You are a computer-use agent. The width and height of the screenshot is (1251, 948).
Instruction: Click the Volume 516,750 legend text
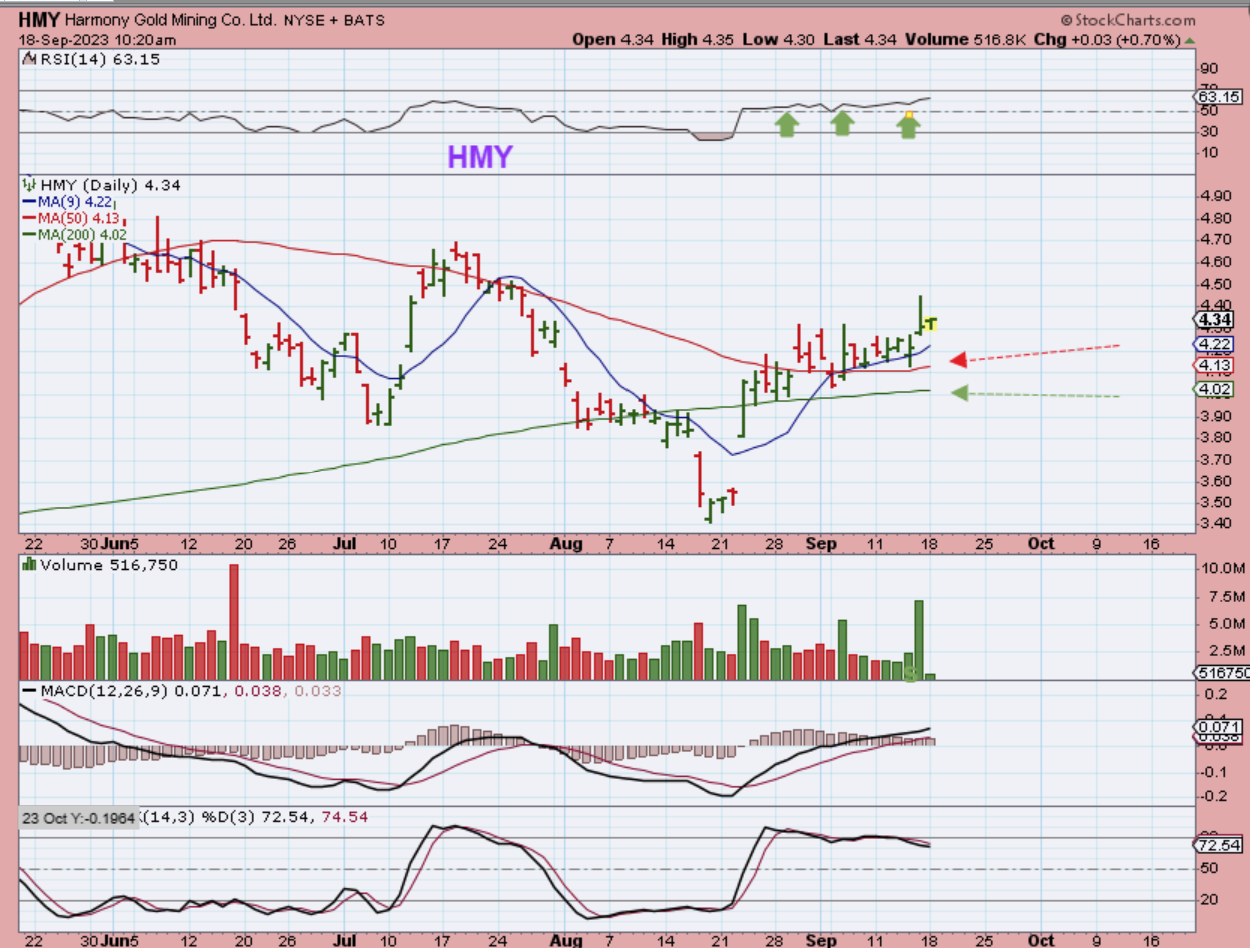pos(108,565)
